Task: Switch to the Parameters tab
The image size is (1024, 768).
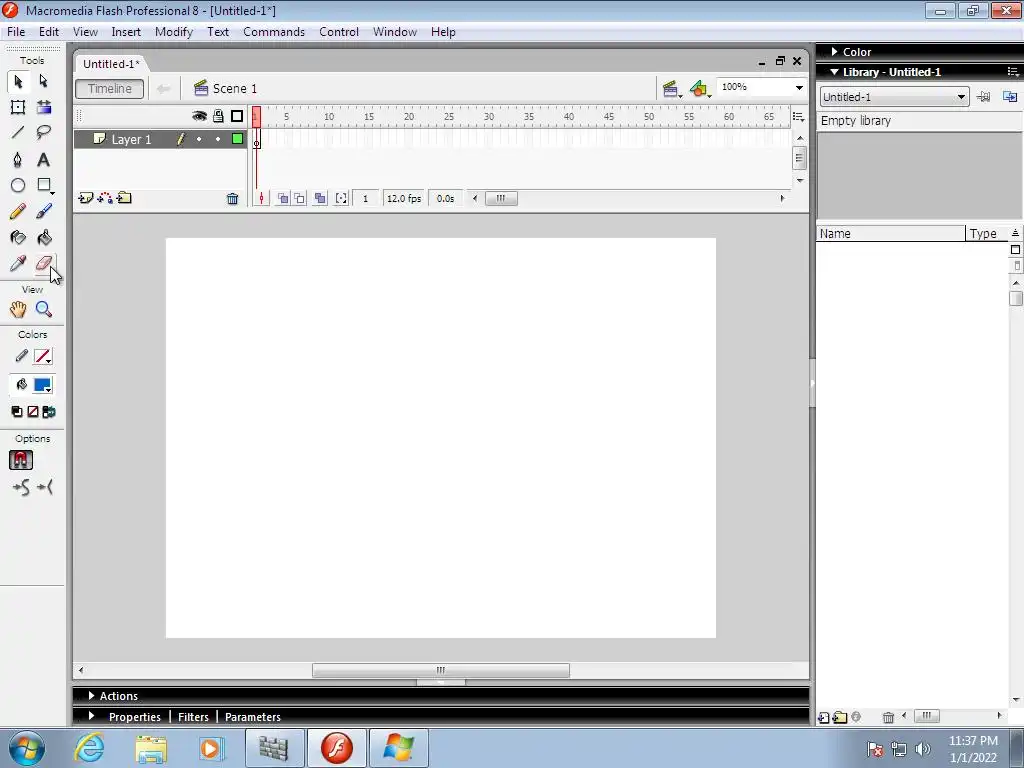Action: pyautogui.click(x=253, y=716)
